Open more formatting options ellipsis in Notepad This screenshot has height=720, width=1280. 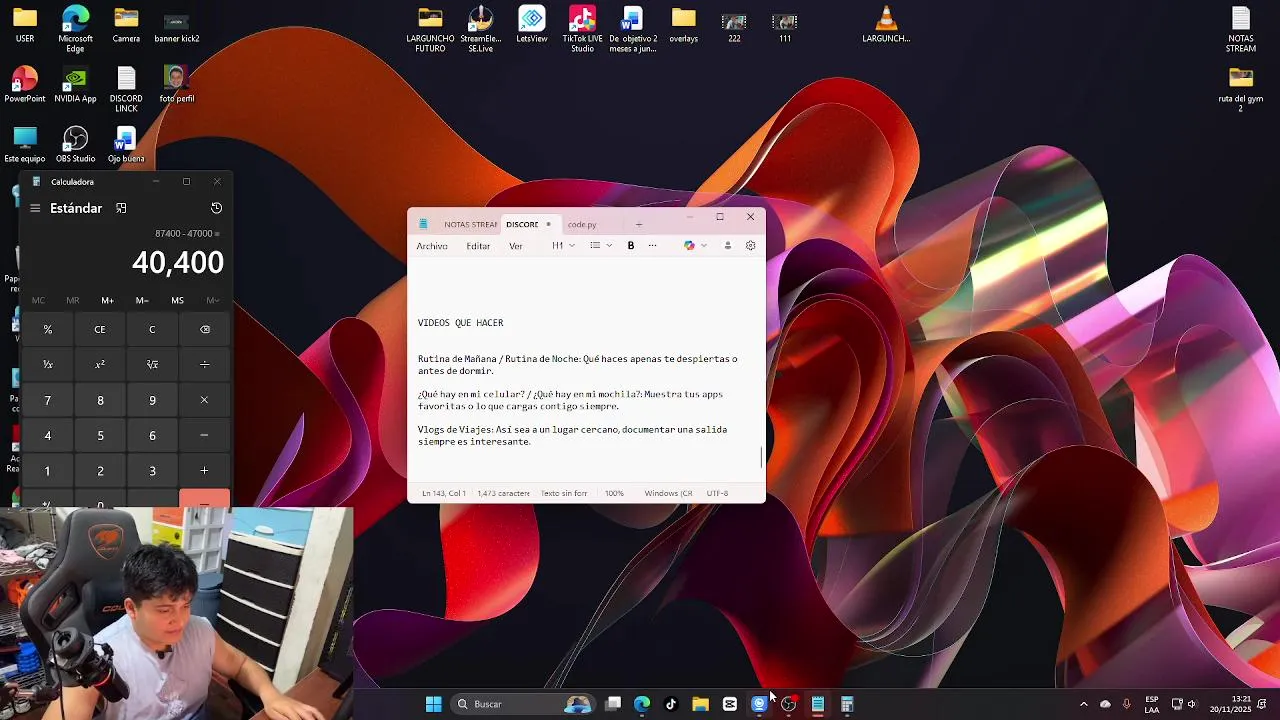click(x=653, y=246)
